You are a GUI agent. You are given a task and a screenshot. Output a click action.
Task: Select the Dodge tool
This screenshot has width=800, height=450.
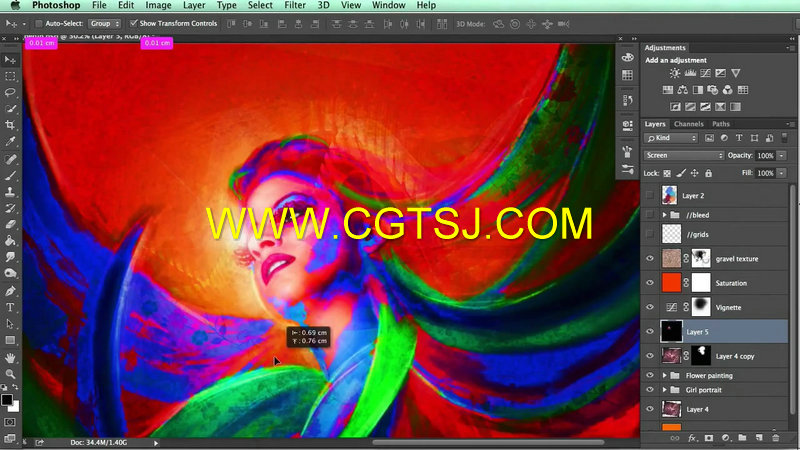point(10,273)
